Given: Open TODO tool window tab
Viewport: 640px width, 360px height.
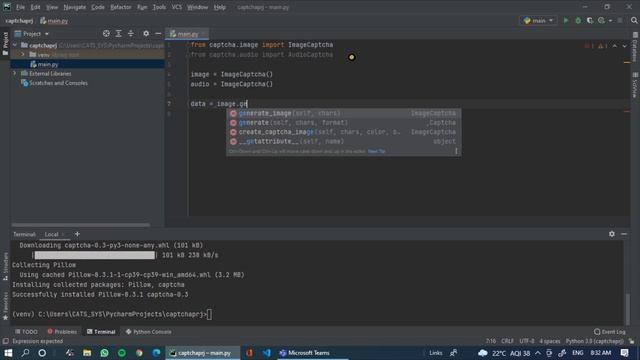Looking at the screenshot, I should click(27, 332).
